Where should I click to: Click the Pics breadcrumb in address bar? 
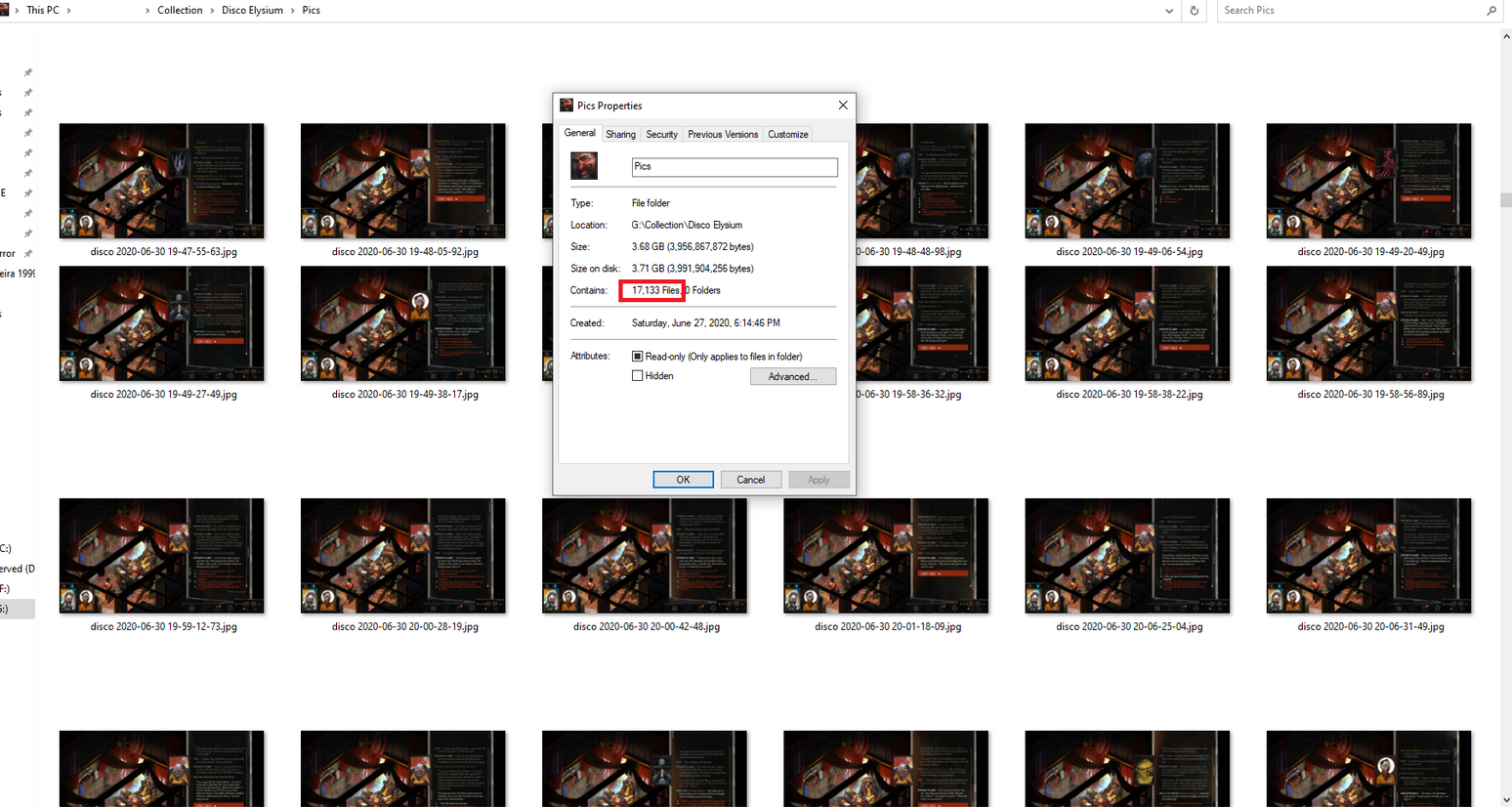(x=311, y=11)
